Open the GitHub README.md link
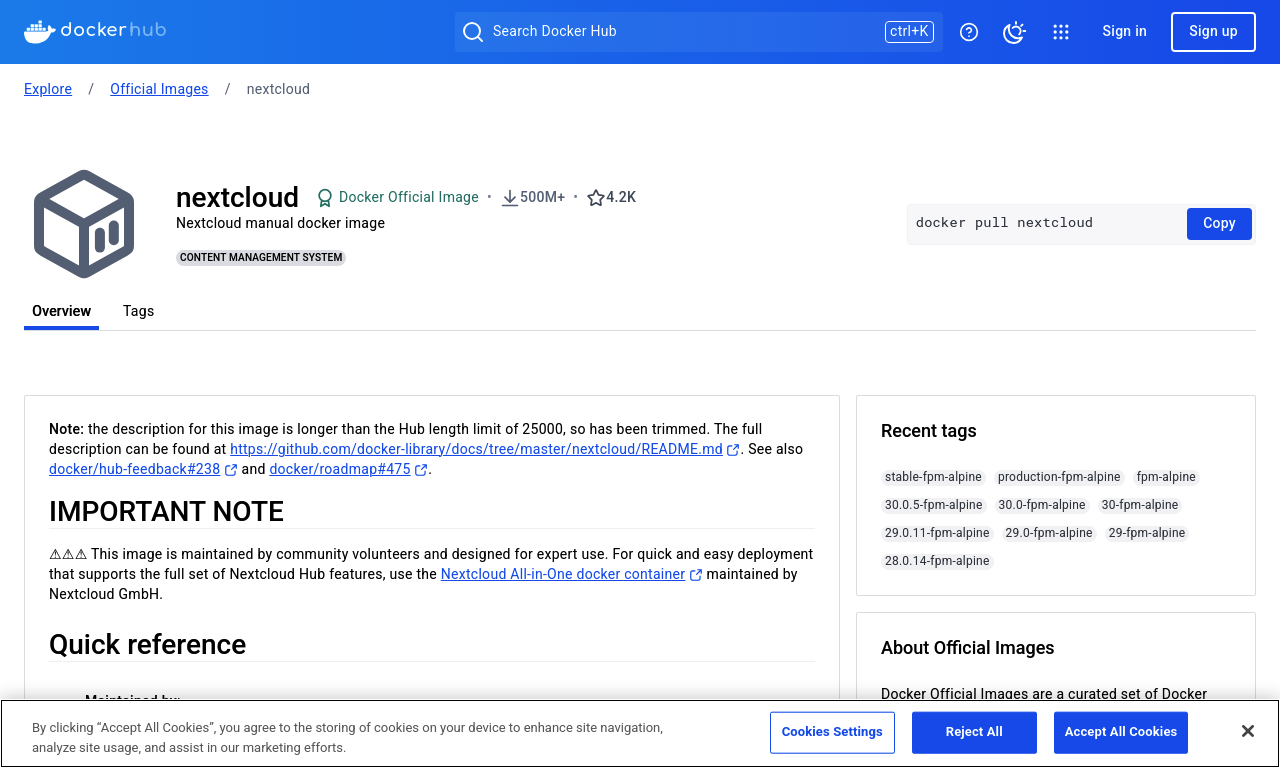Image resolution: width=1280 pixels, height=768 pixels. point(476,450)
